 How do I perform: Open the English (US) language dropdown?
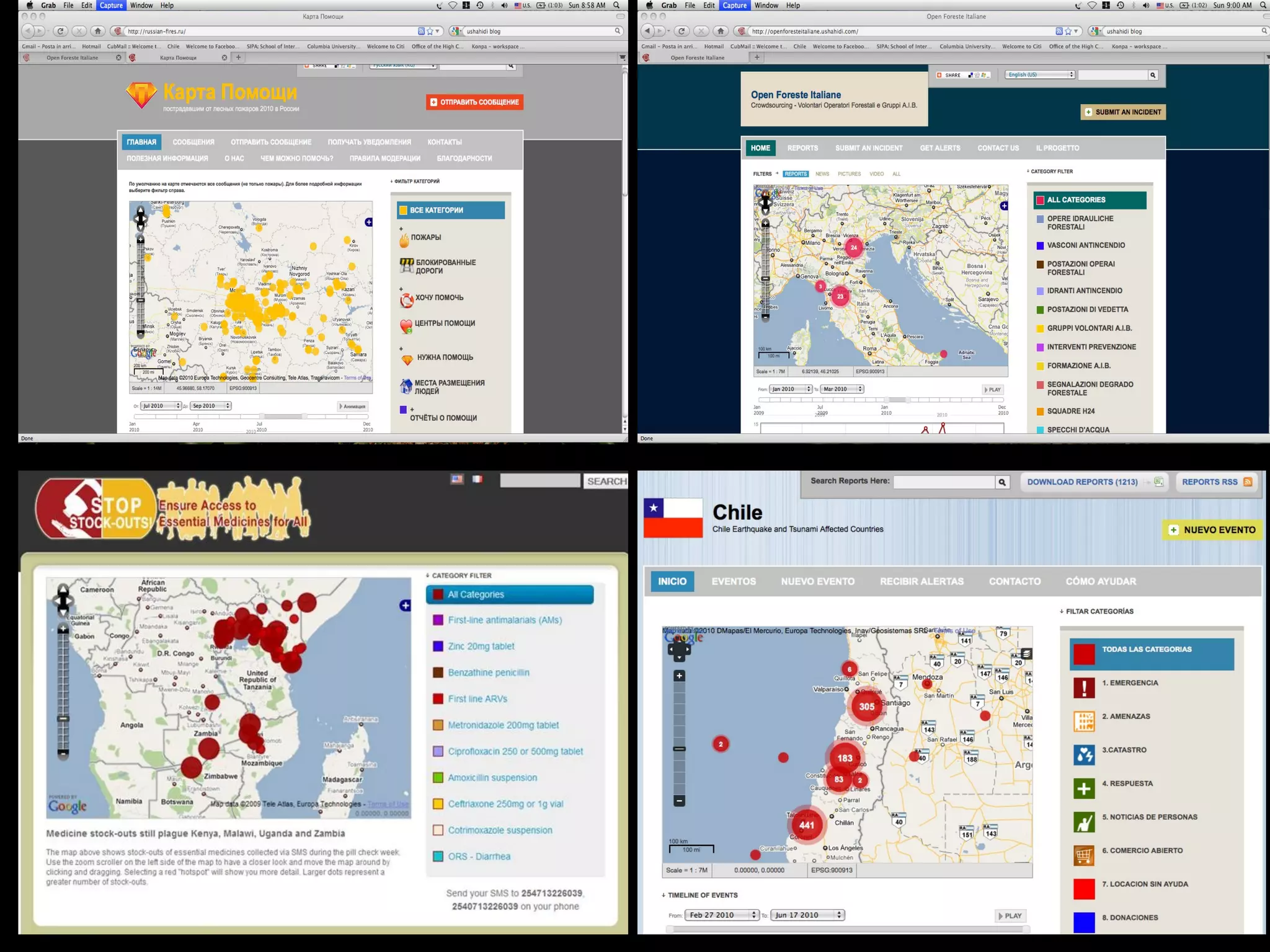1040,75
